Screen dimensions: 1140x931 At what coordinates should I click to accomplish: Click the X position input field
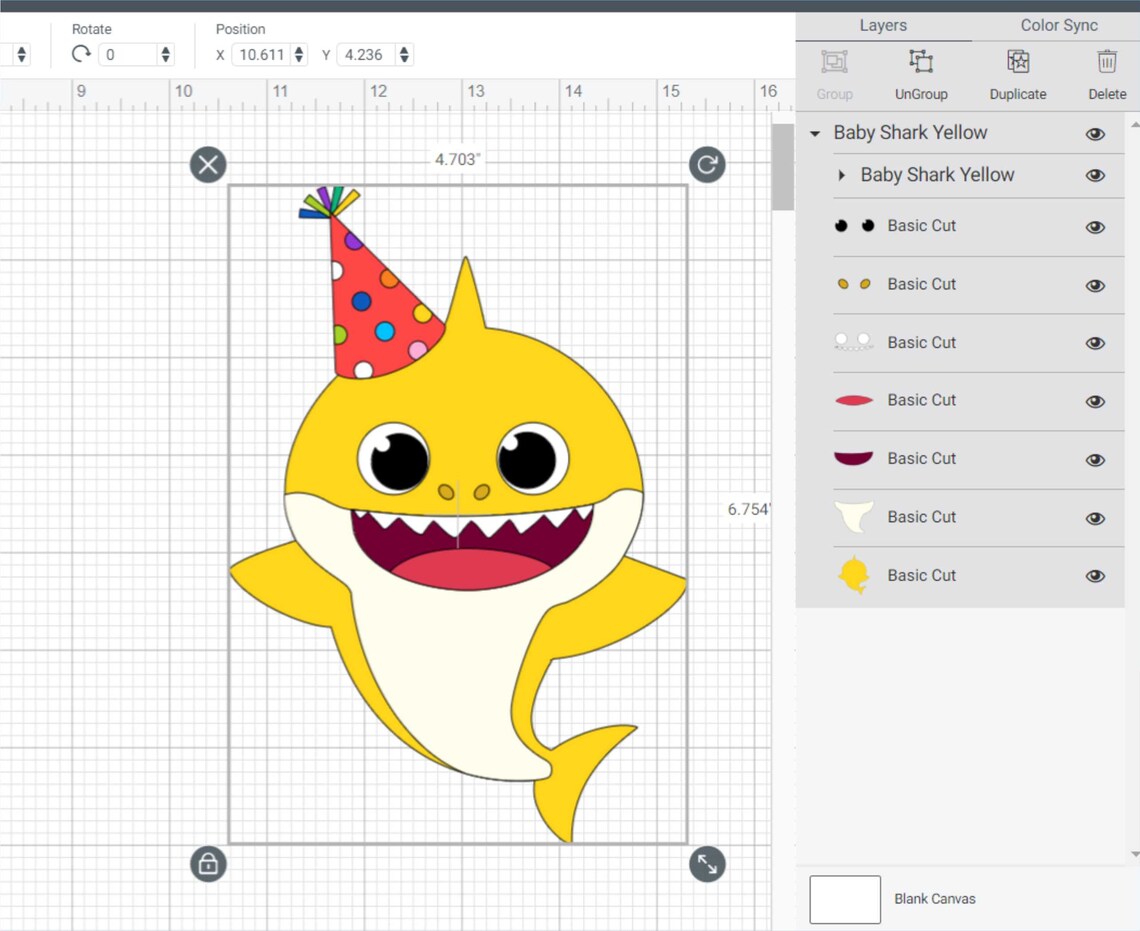262,55
